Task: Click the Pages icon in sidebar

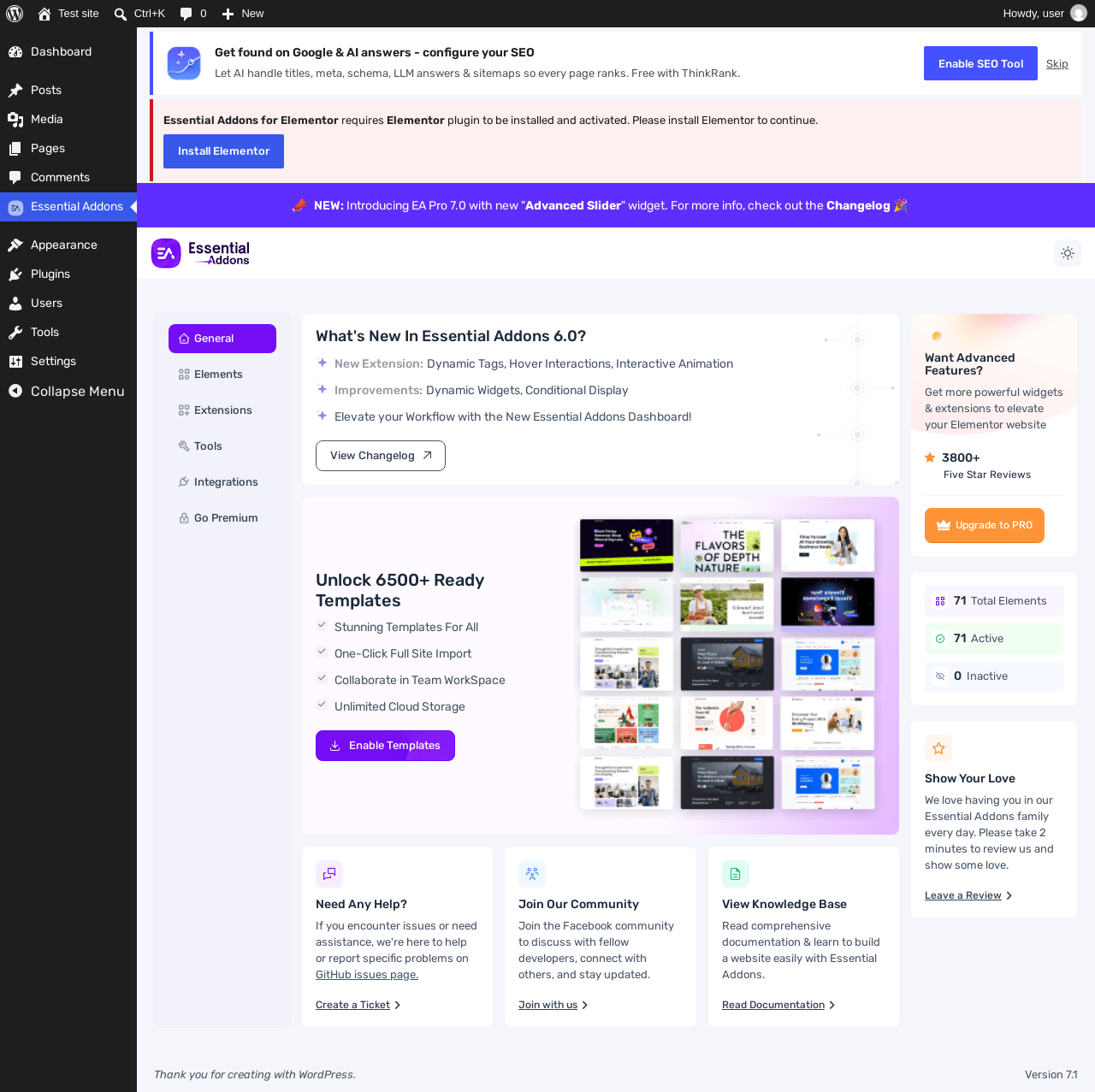Action: tap(15, 148)
